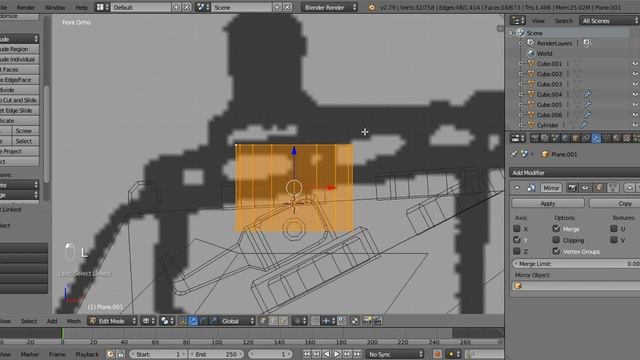Open the All Scenes outliner dropdown
The height and width of the screenshot is (360, 640).
tap(609, 20)
